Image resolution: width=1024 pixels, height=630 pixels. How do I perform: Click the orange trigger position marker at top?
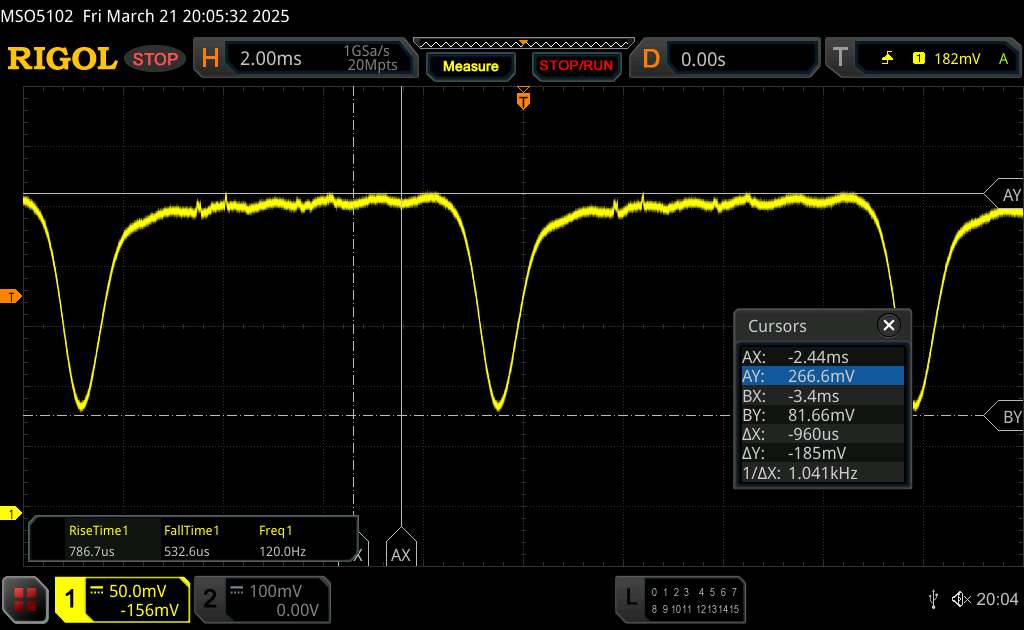pos(522,99)
